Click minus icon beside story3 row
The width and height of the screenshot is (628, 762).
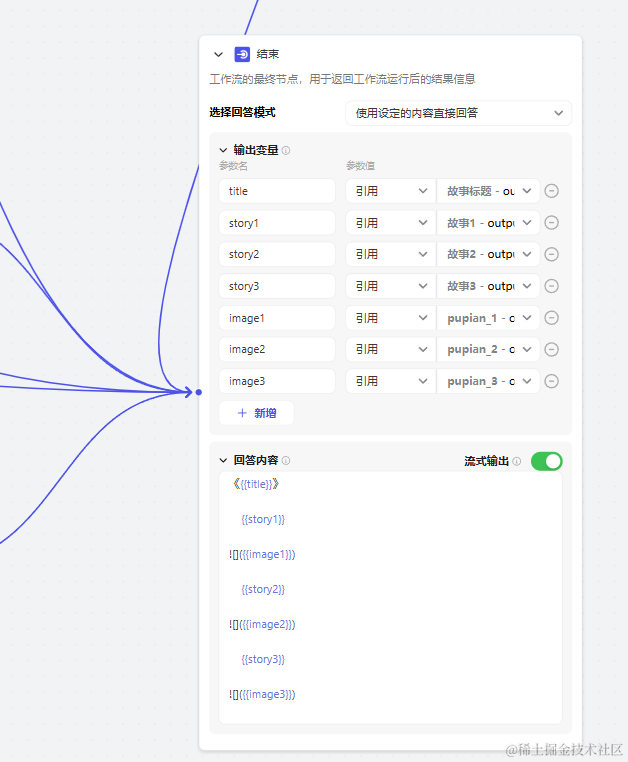551,286
